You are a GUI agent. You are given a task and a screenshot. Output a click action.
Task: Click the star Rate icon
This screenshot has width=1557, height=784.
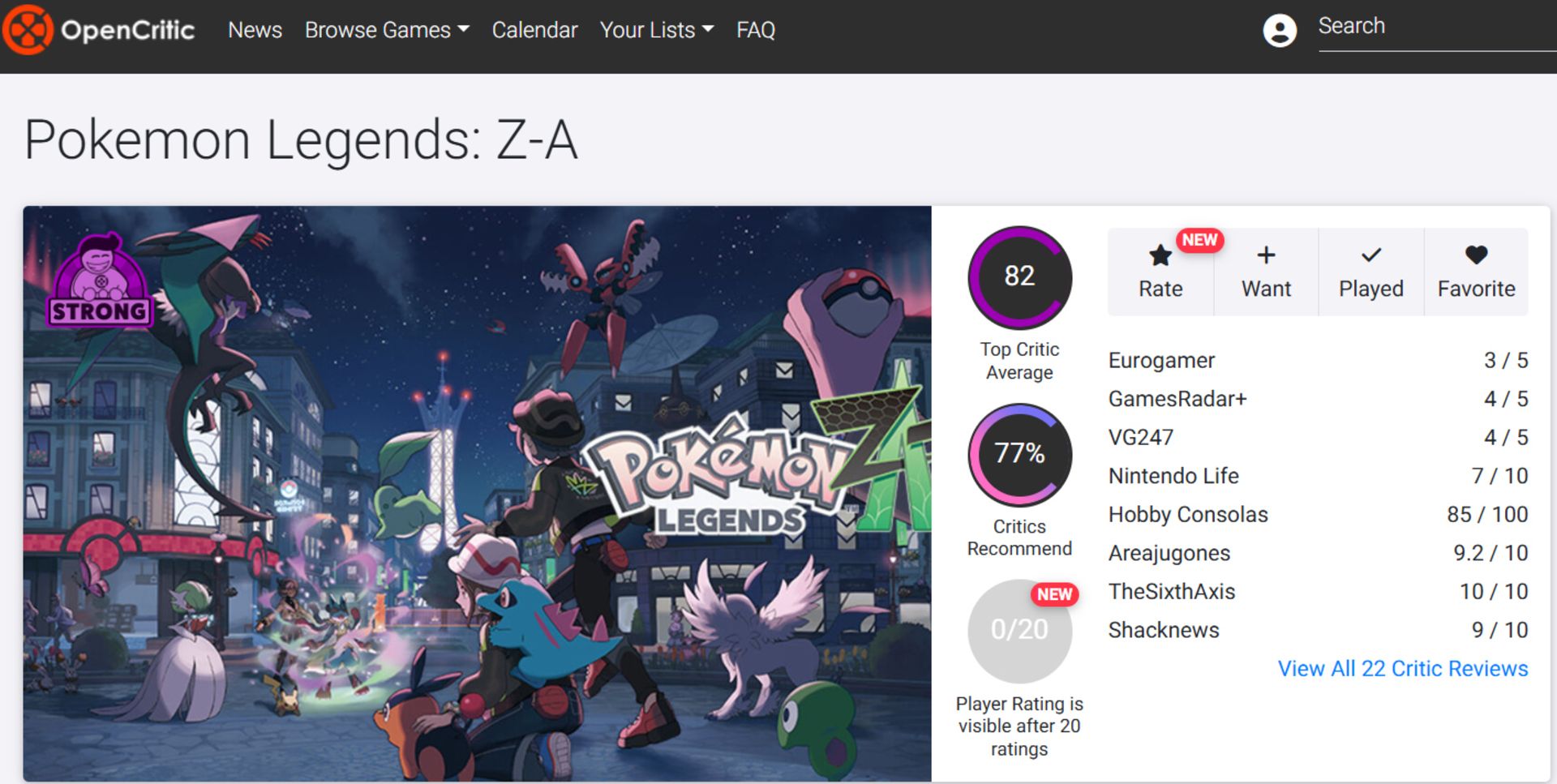[1160, 256]
